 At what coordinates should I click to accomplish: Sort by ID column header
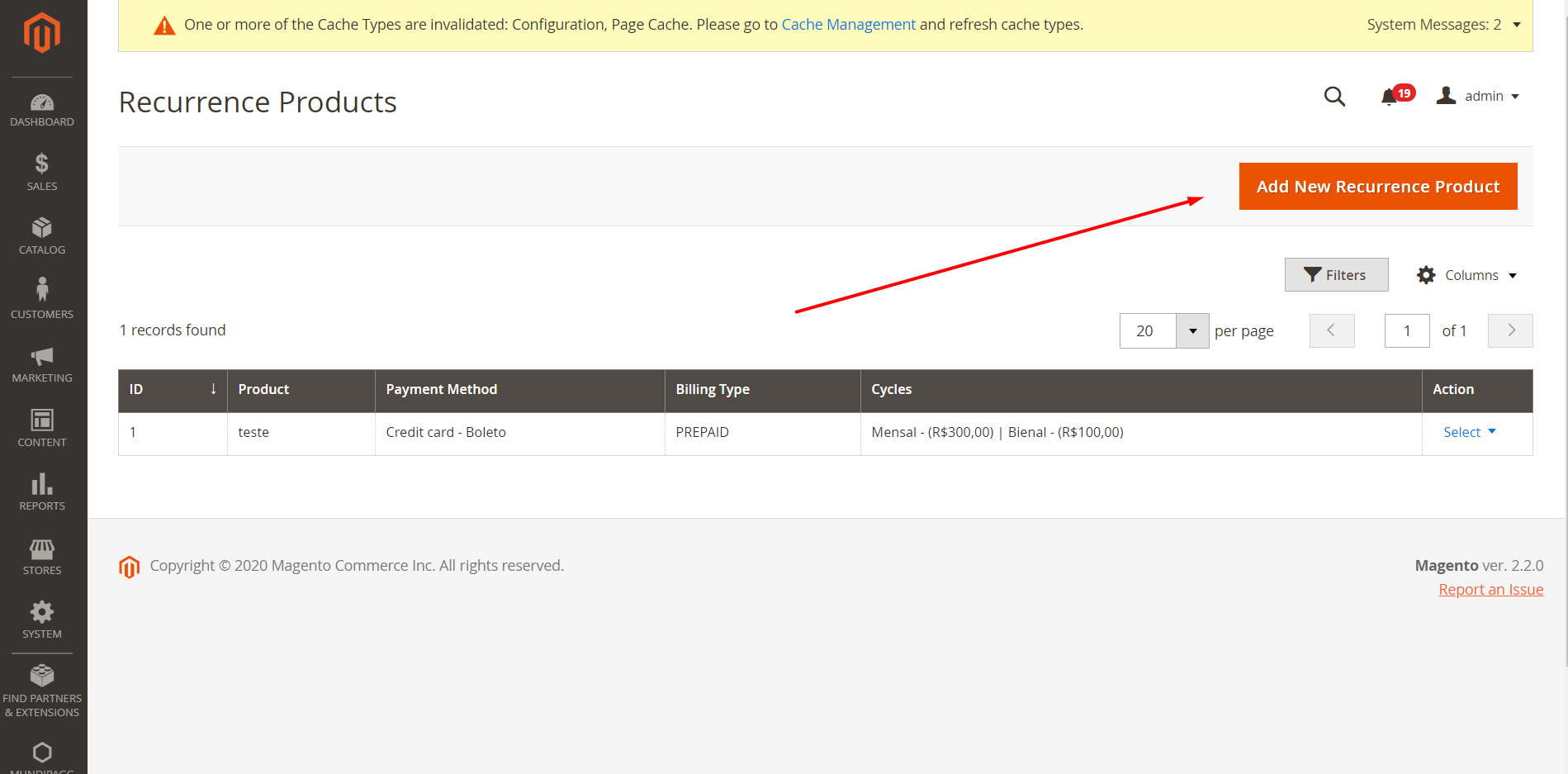click(173, 390)
